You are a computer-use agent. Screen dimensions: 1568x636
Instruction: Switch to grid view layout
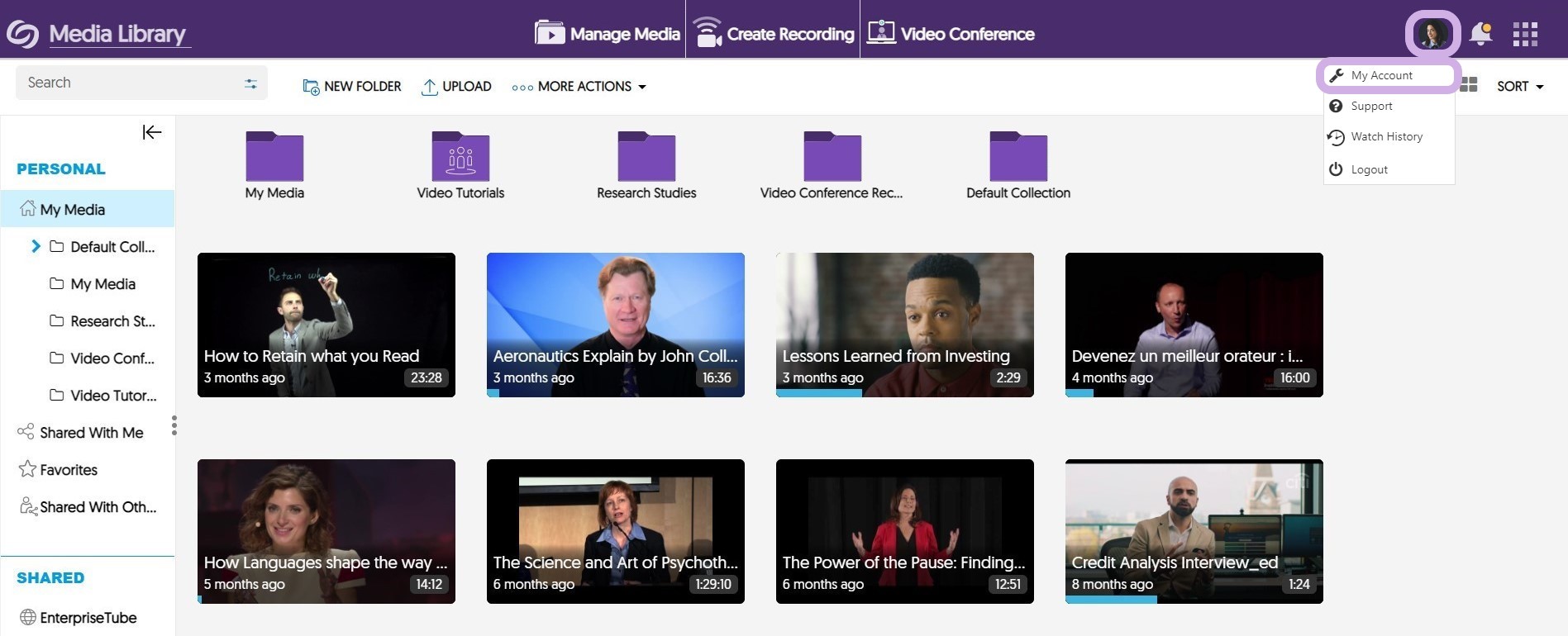(x=1469, y=85)
